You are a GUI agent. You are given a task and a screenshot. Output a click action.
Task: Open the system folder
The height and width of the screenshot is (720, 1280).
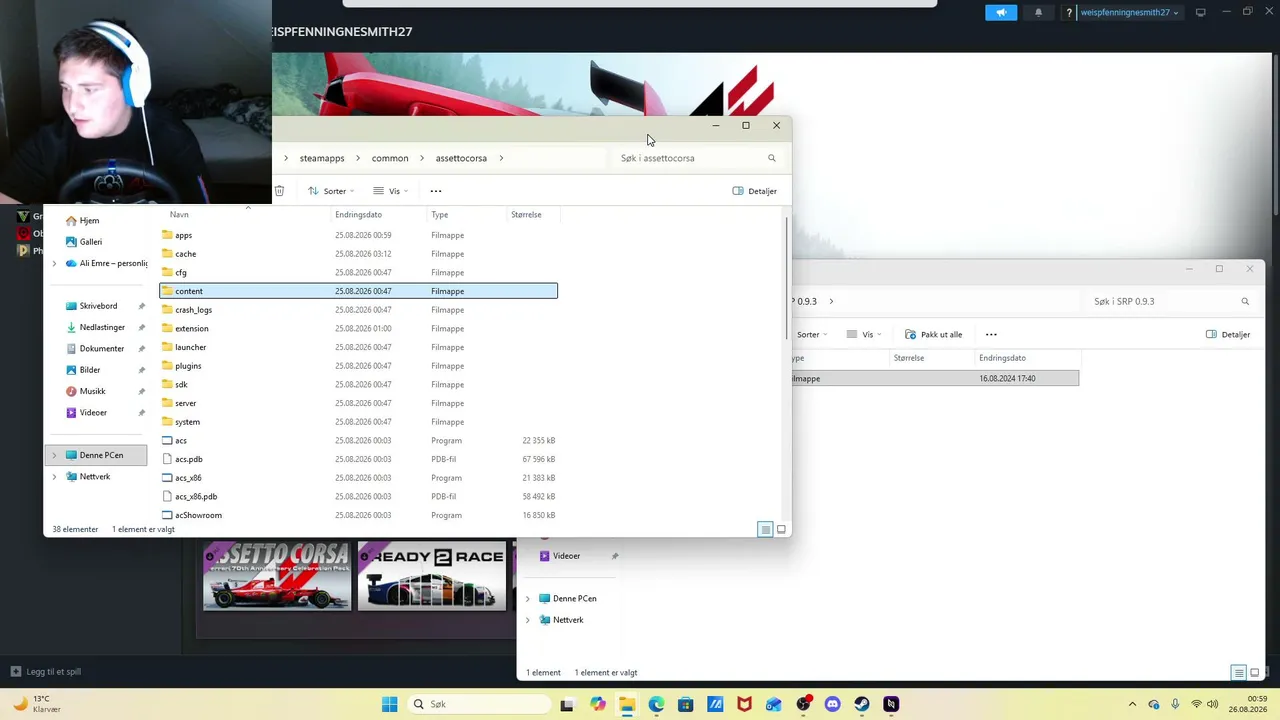click(x=358, y=422)
